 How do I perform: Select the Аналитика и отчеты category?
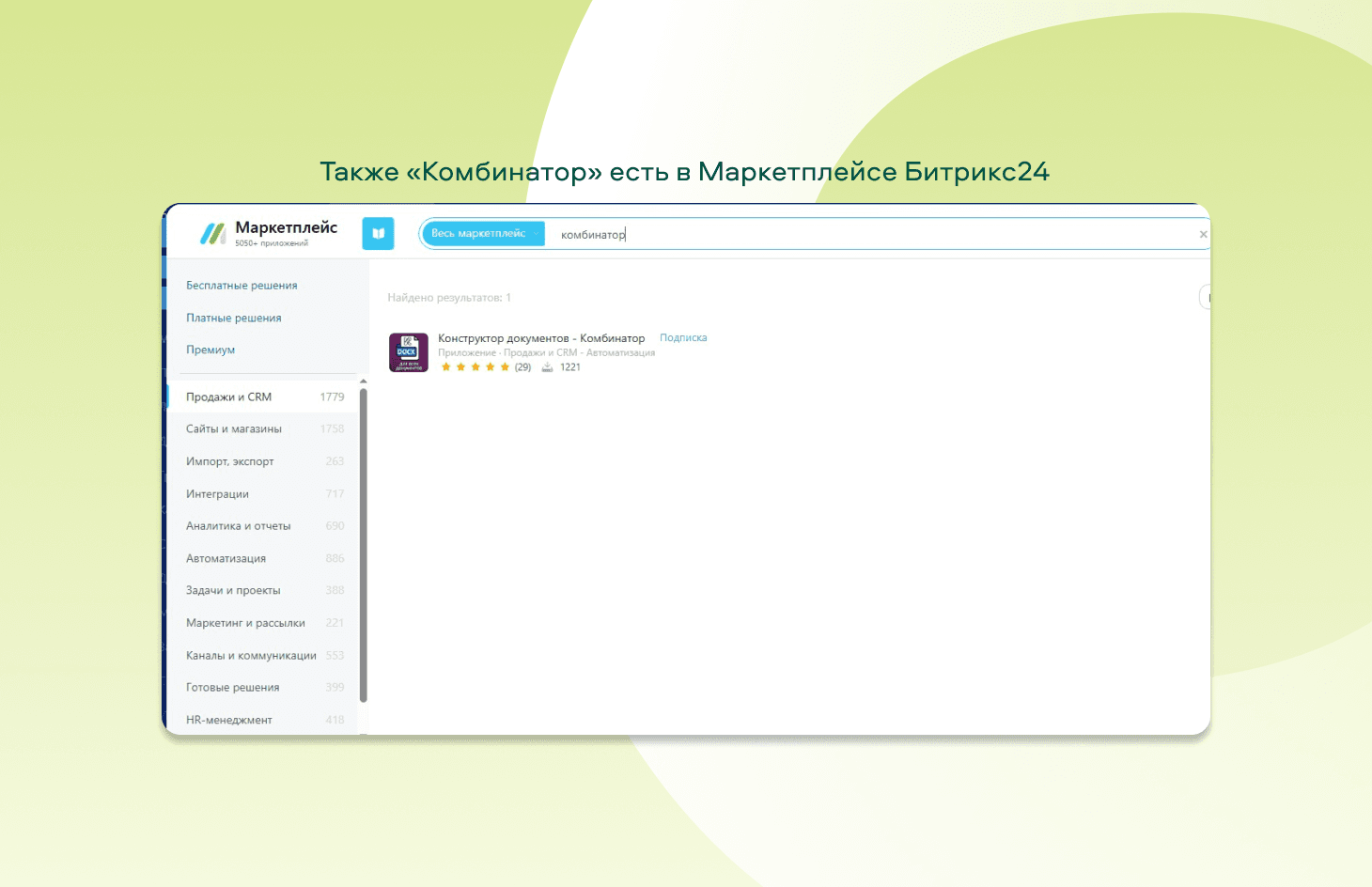[263, 526]
